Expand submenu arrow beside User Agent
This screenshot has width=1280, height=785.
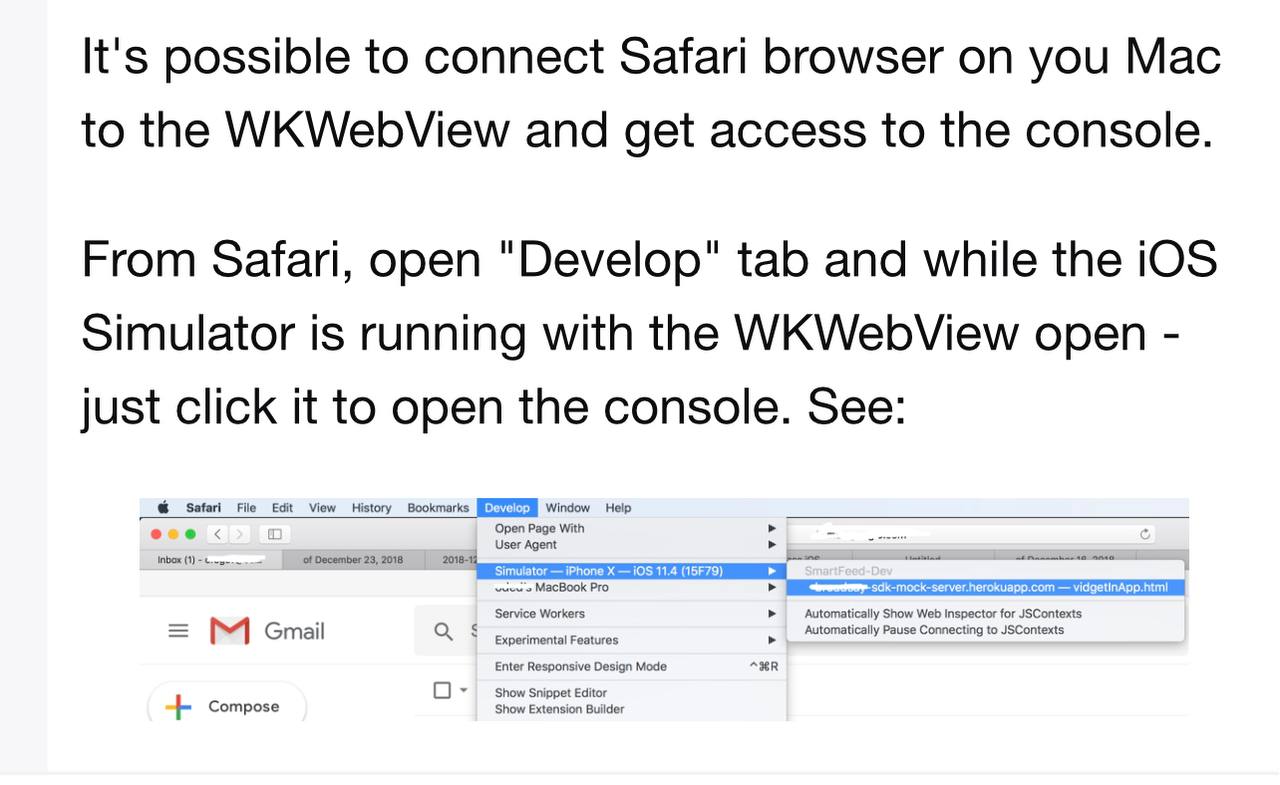(x=772, y=544)
